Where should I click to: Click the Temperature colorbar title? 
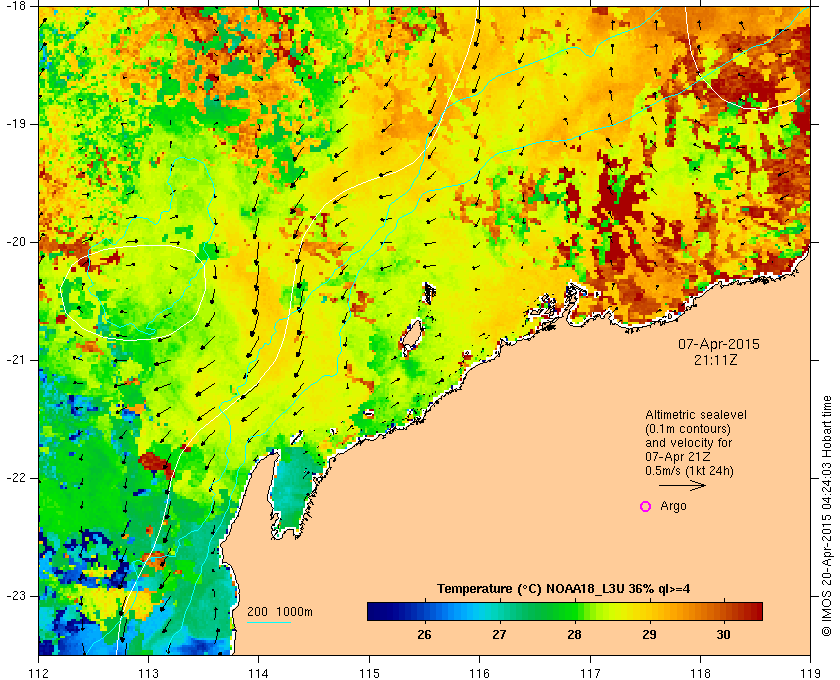click(564, 589)
